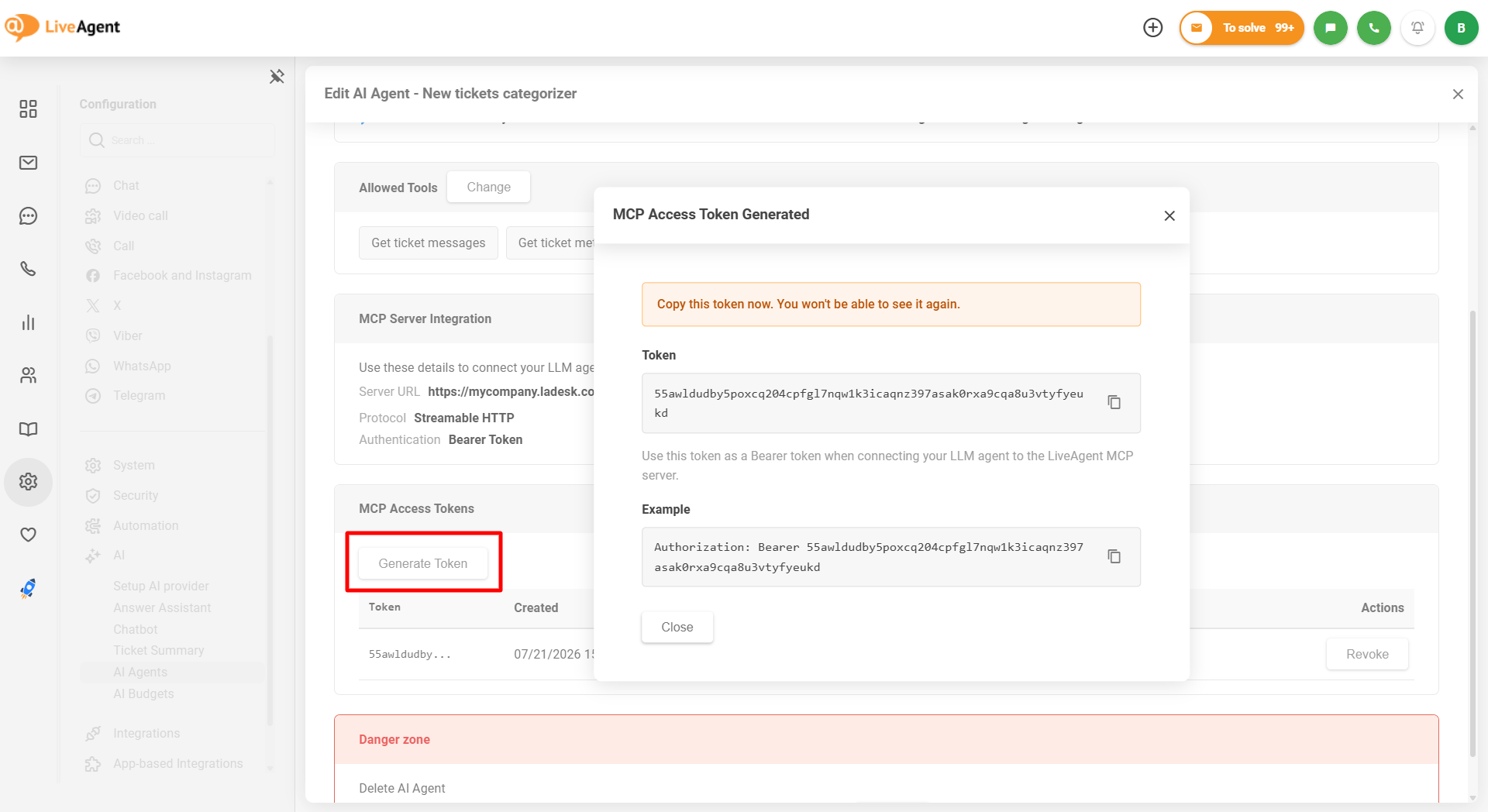Screen dimensions: 1488x812
Task: Open Chatbot settings
Action: pyautogui.click(x=136, y=630)
